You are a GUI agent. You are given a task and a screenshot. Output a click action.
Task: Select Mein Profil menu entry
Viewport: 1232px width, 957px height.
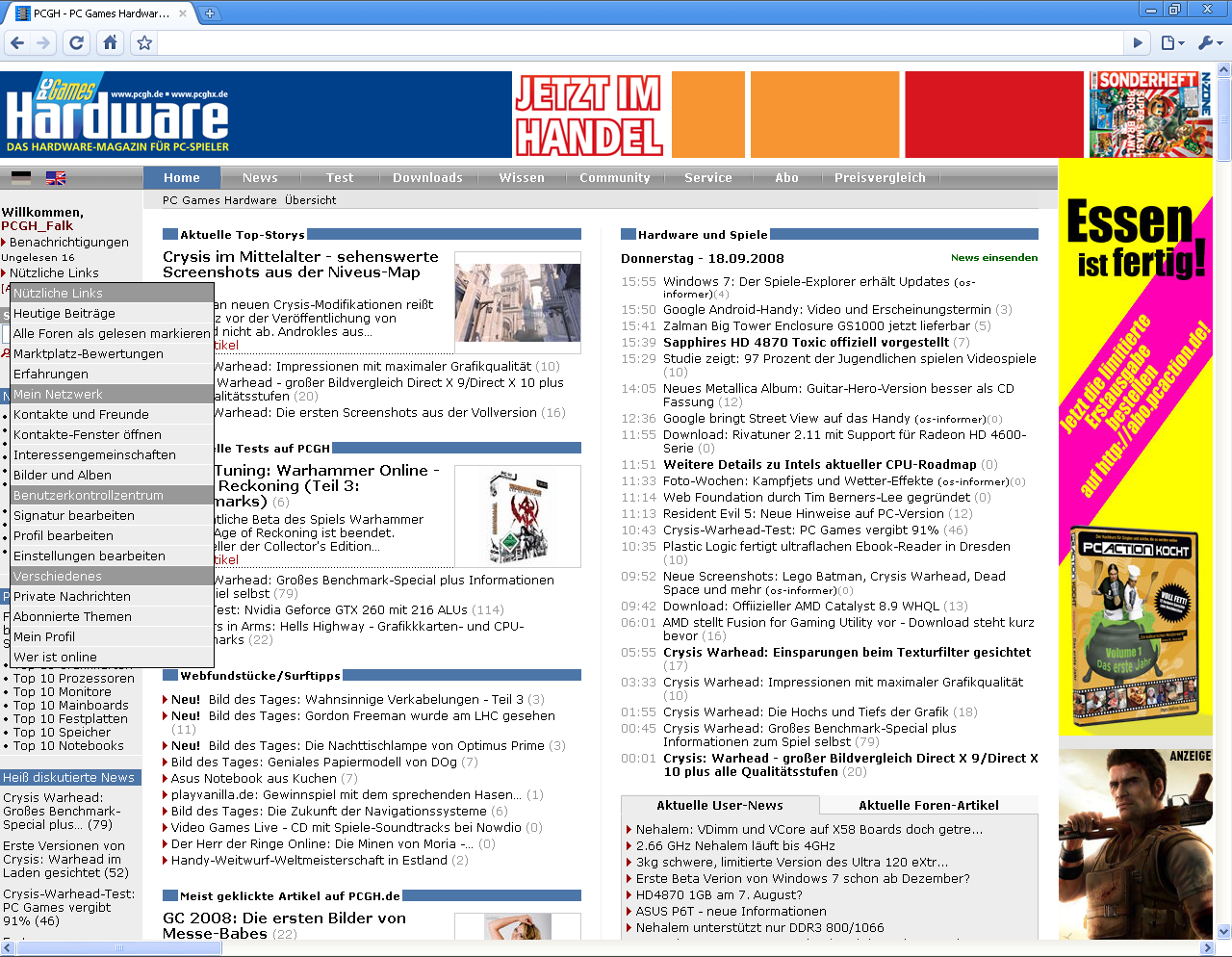pyautogui.click(x=112, y=637)
